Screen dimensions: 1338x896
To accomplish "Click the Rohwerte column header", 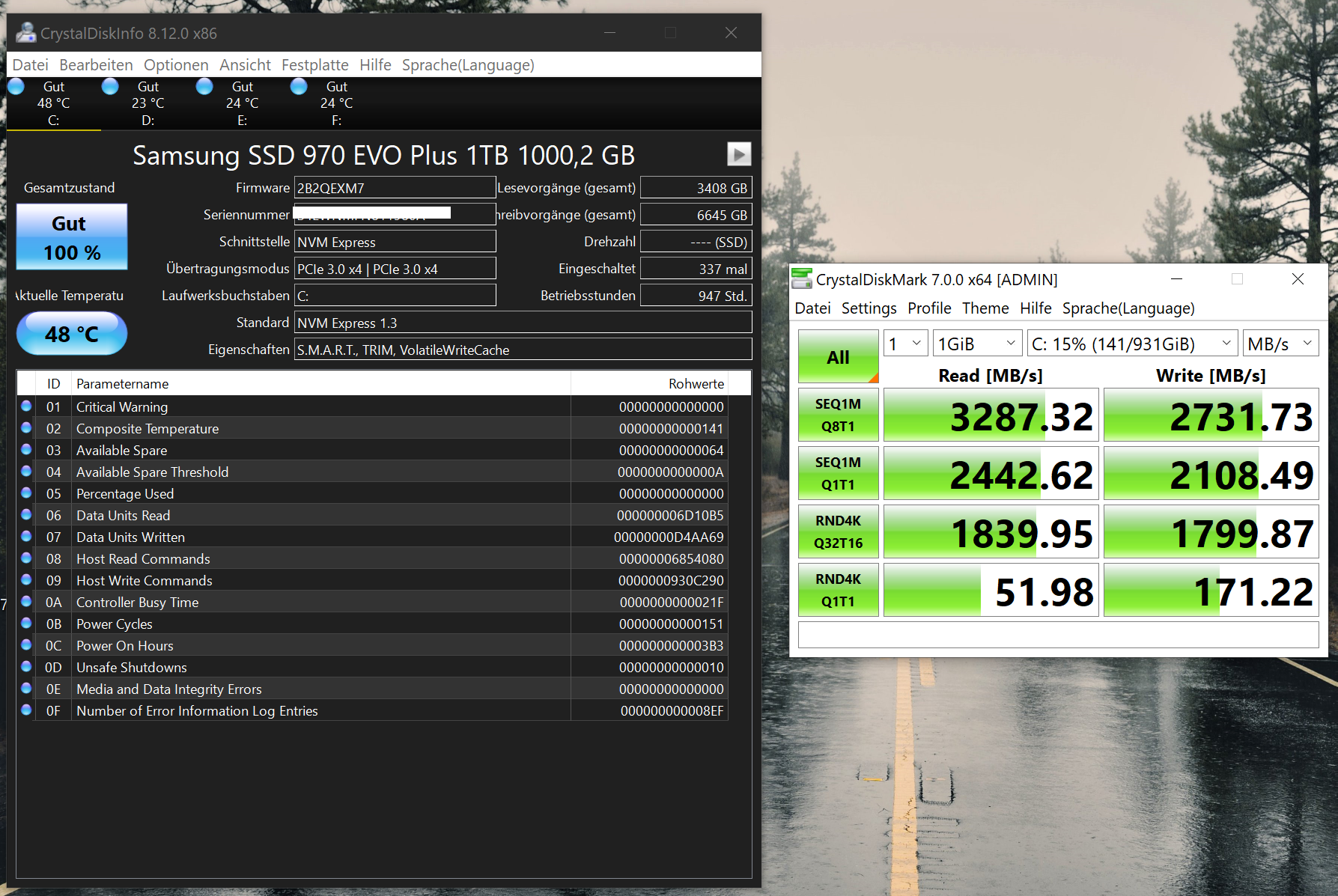I will 650,383.
